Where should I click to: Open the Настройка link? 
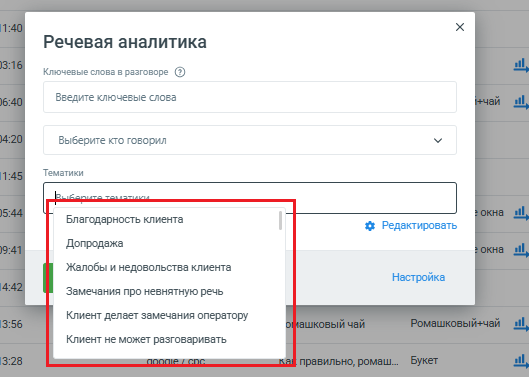418,277
